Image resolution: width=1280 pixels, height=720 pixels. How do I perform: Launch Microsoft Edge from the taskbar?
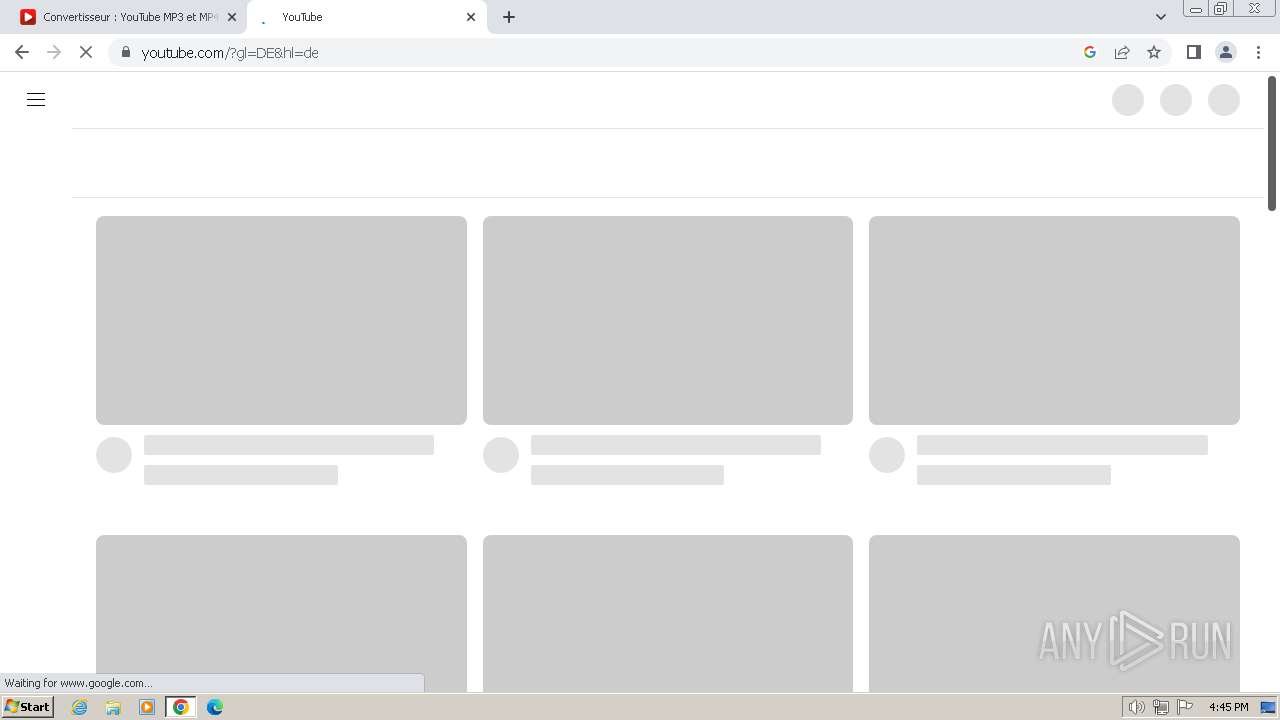(x=215, y=707)
